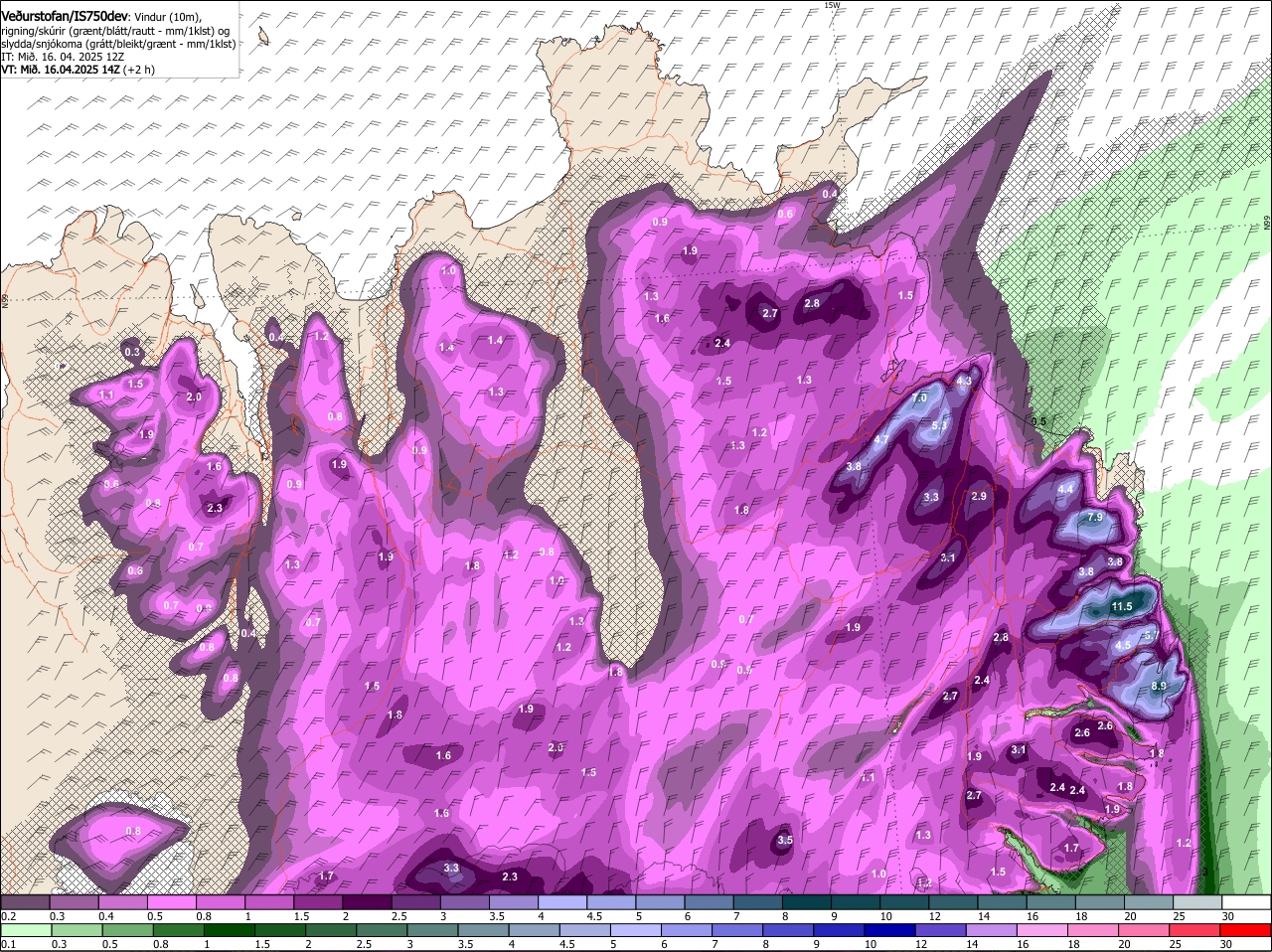
Task: Click the IT: Mið. 16. 04. 2025 12Z line
Action: 61,57
